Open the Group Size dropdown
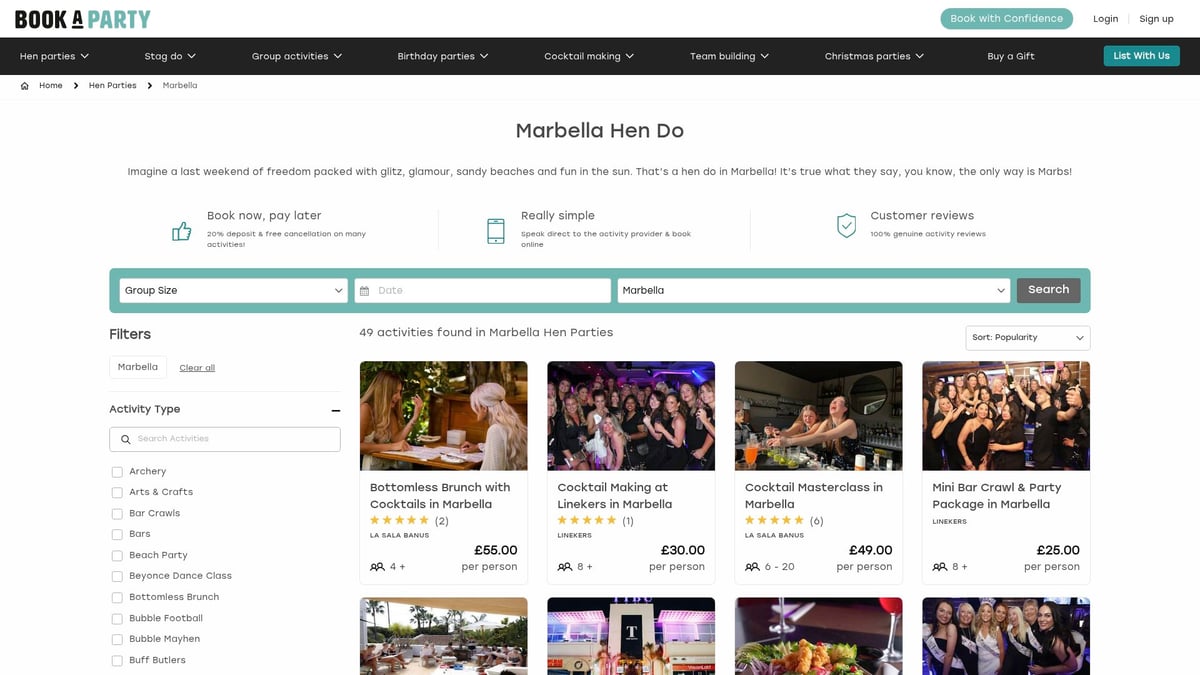The height and width of the screenshot is (675, 1200). pos(233,290)
